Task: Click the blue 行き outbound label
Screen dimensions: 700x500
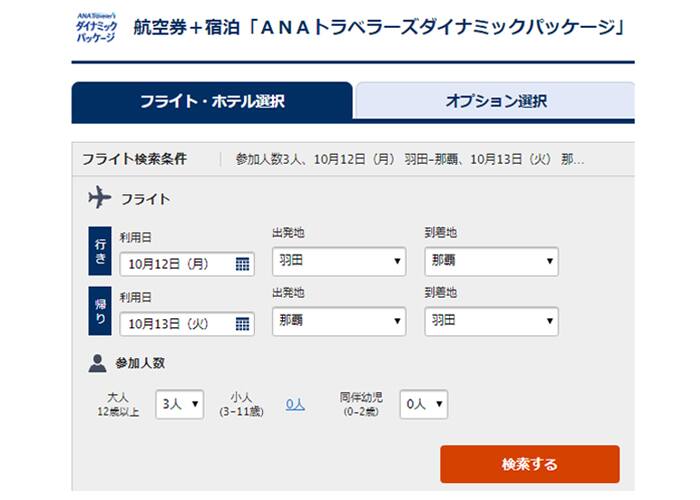Action: click(100, 252)
